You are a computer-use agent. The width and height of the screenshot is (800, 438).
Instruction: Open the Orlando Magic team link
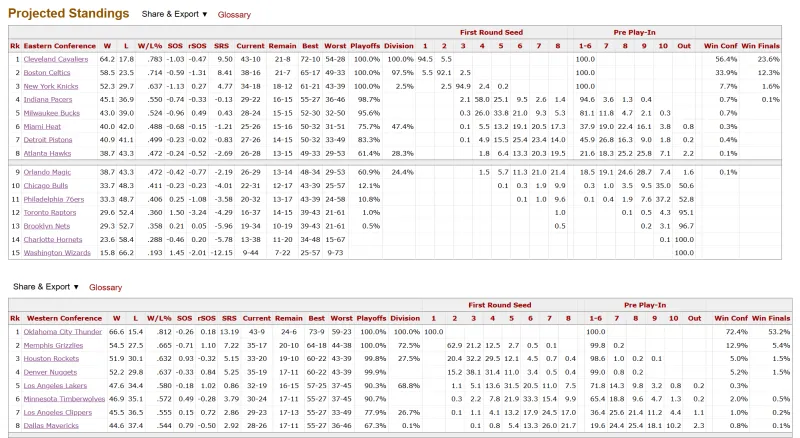[47, 172]
